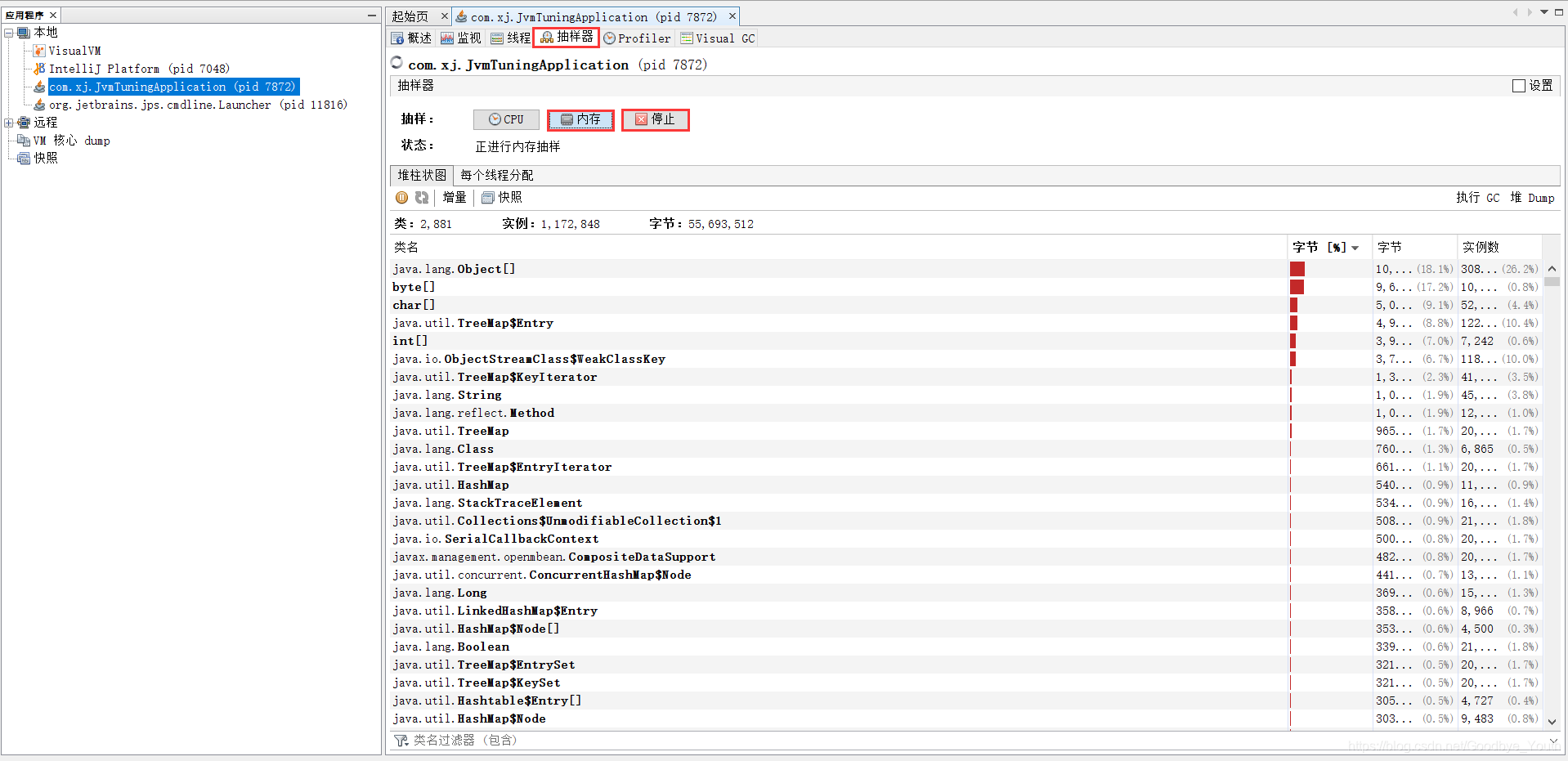Close the 应用程序 applications panel

click(x=53, y=16)
